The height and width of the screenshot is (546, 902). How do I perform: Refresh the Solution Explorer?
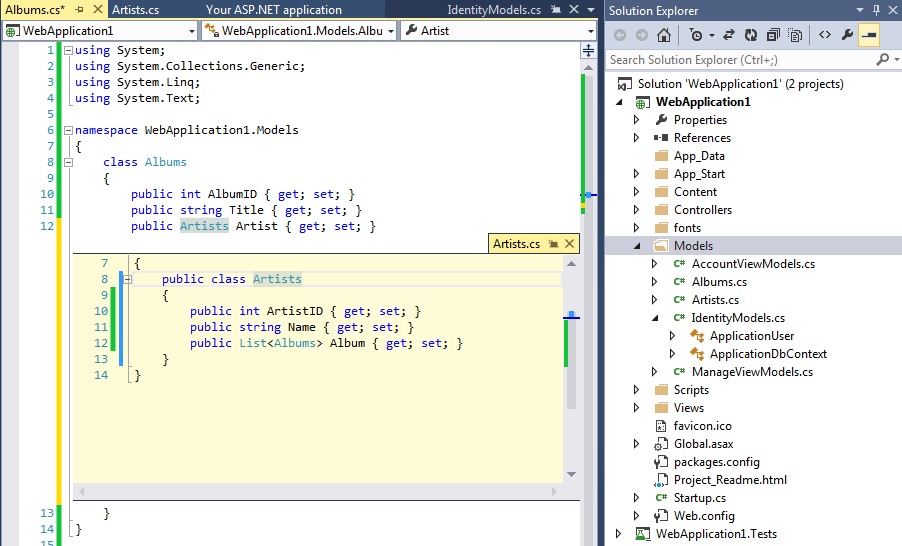751,35
